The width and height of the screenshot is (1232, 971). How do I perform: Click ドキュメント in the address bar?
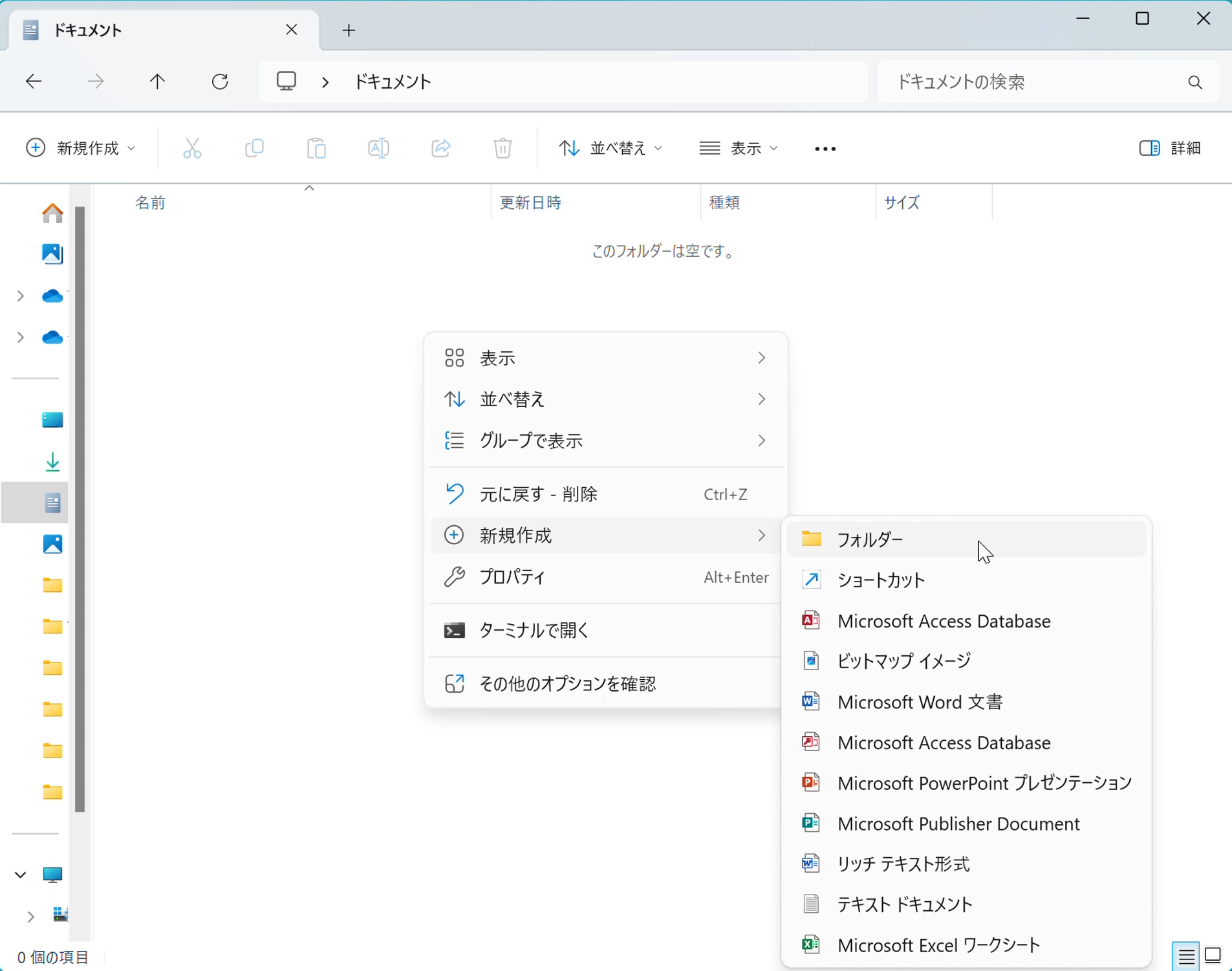tap(393, 82)
